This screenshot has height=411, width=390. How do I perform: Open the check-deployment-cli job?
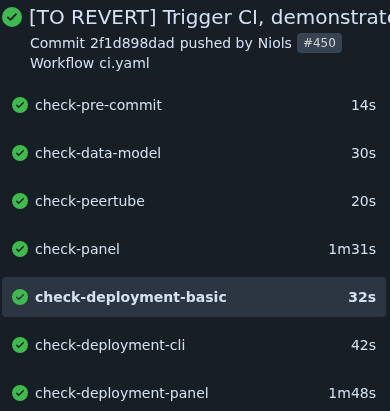[x=194, y=345]
